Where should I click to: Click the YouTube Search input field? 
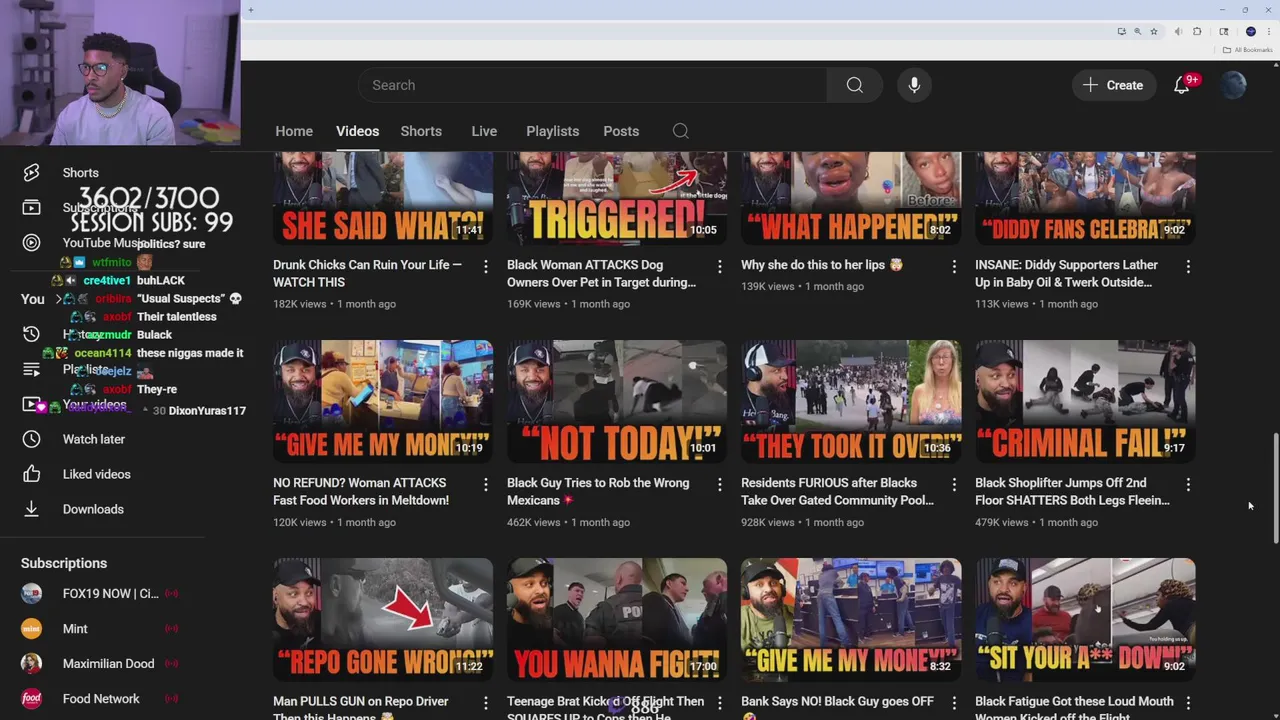pos(592,85)
